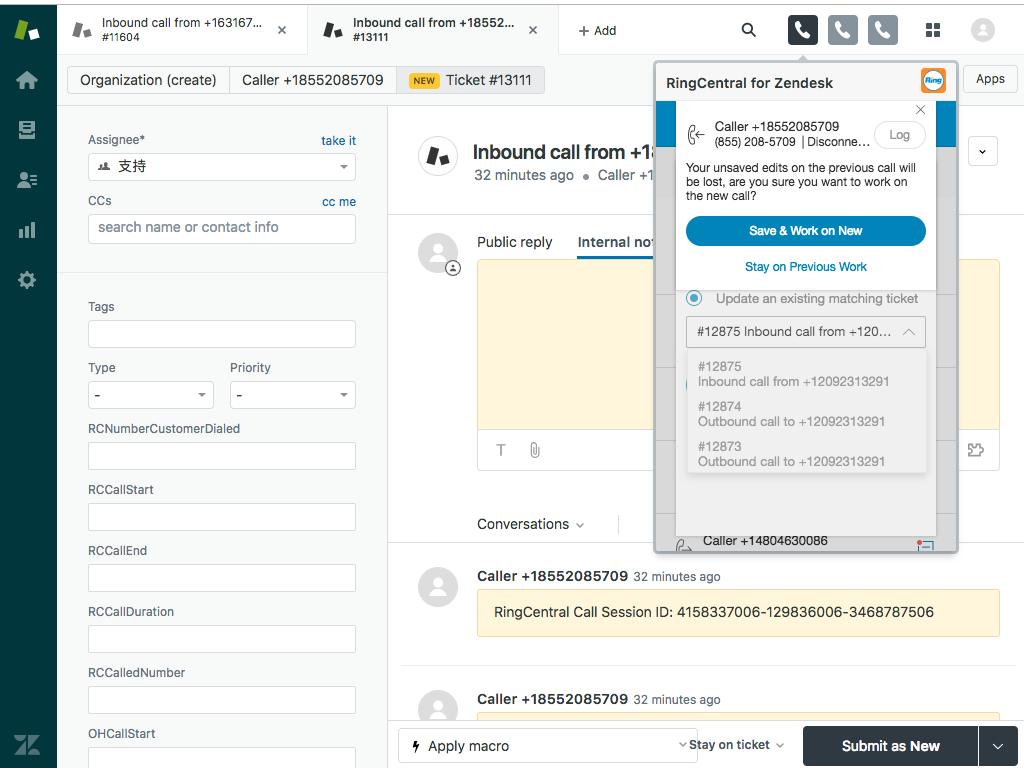1024x768 pixels.
Task: Open the Customers panel from the sidebar
Action: click(27, 178)
